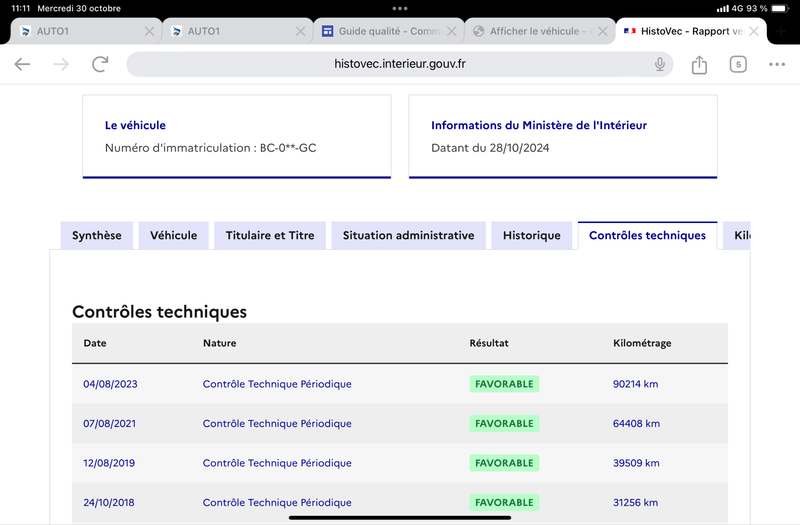Close the Afficher le véhicule tab

pyautogui.click(x=603, y=31)
